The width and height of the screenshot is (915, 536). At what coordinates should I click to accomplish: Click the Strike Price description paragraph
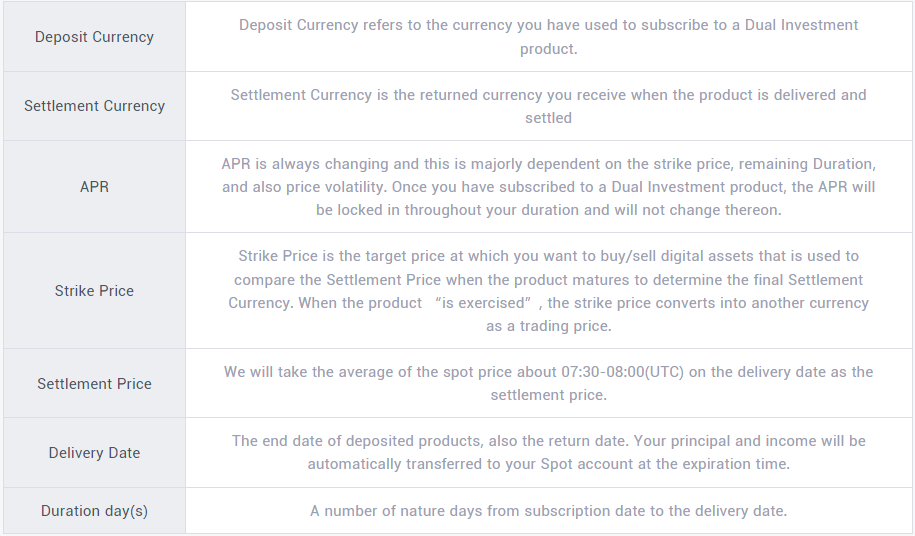pos(549,290)
